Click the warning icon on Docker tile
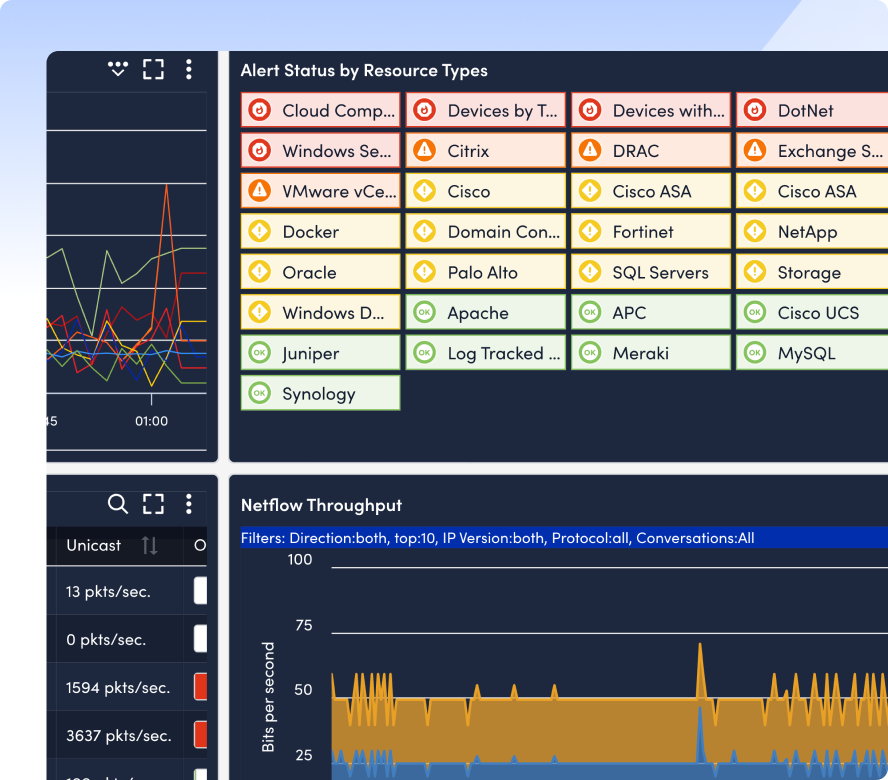 click(259, 232)
